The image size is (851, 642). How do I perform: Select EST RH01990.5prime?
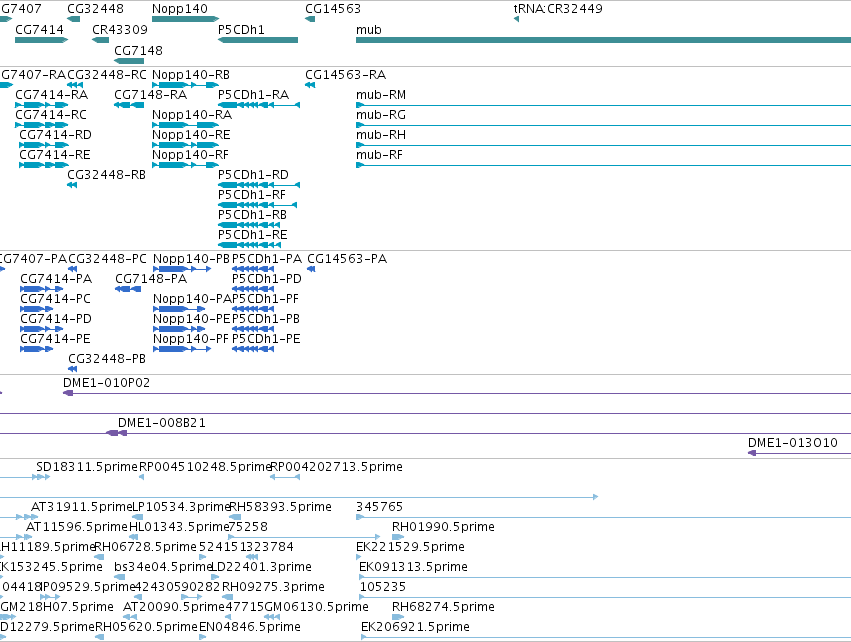pyautogui.click(x=398, y=538)
